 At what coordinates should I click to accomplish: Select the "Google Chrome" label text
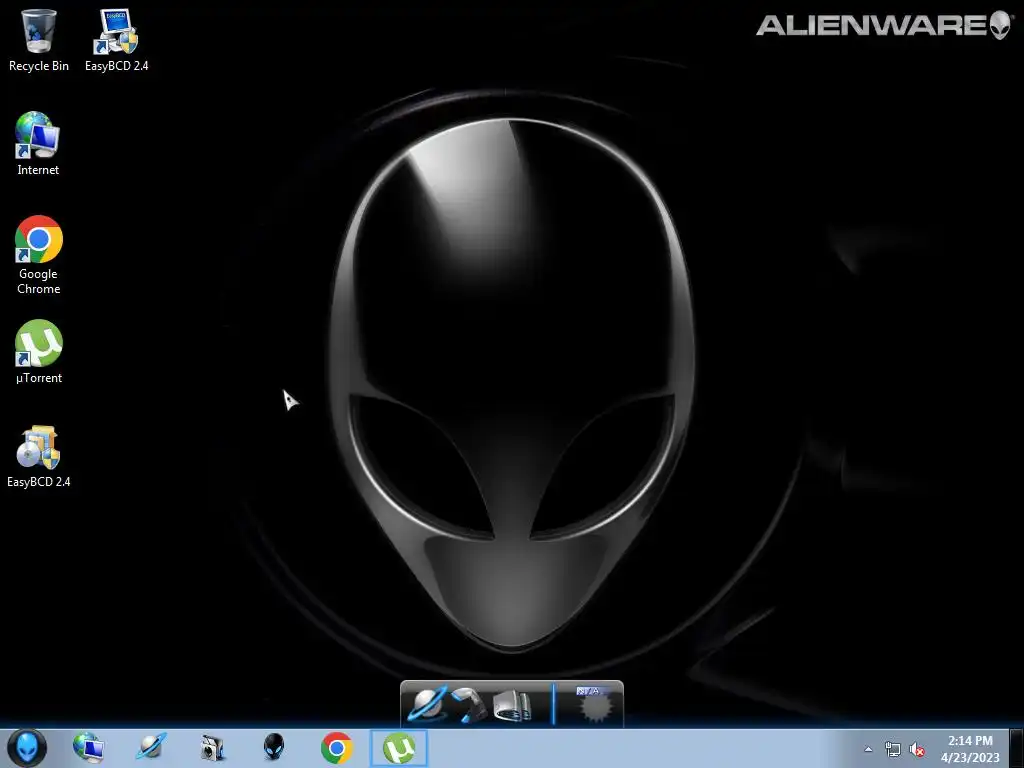[x=39, y=281]
